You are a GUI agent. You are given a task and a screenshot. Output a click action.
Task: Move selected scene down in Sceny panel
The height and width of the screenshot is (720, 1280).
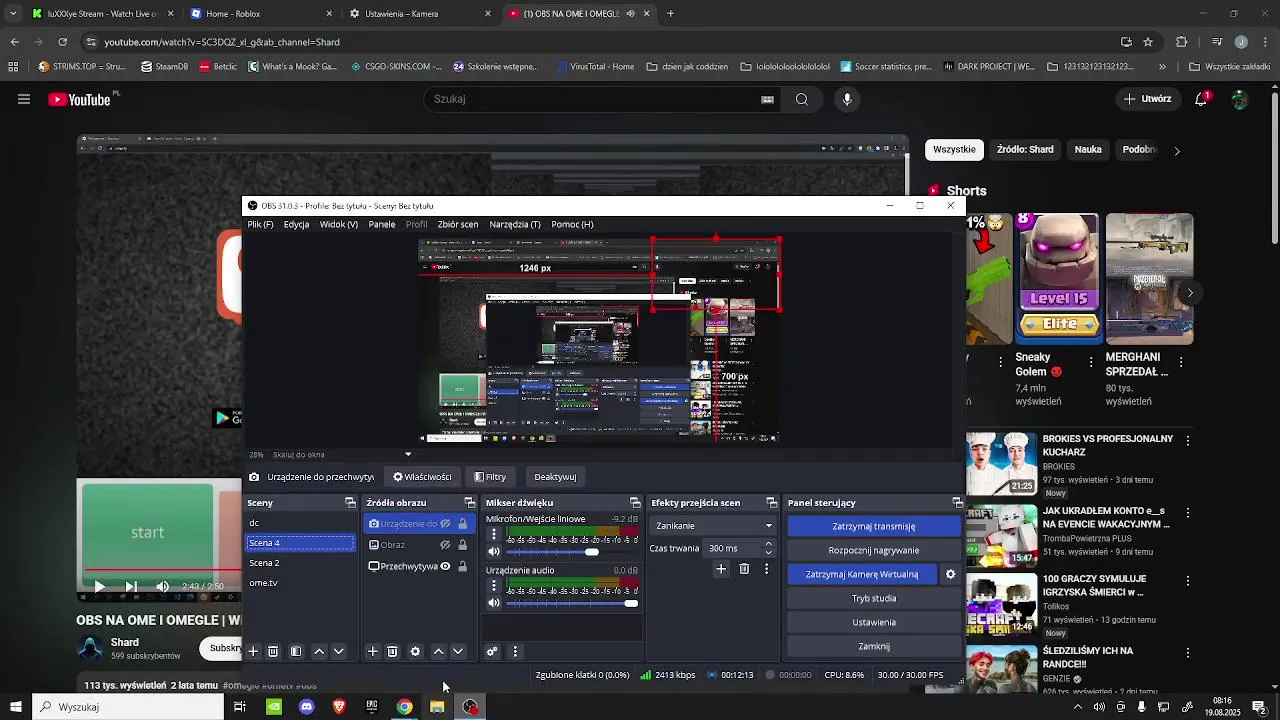coord(339,651)
